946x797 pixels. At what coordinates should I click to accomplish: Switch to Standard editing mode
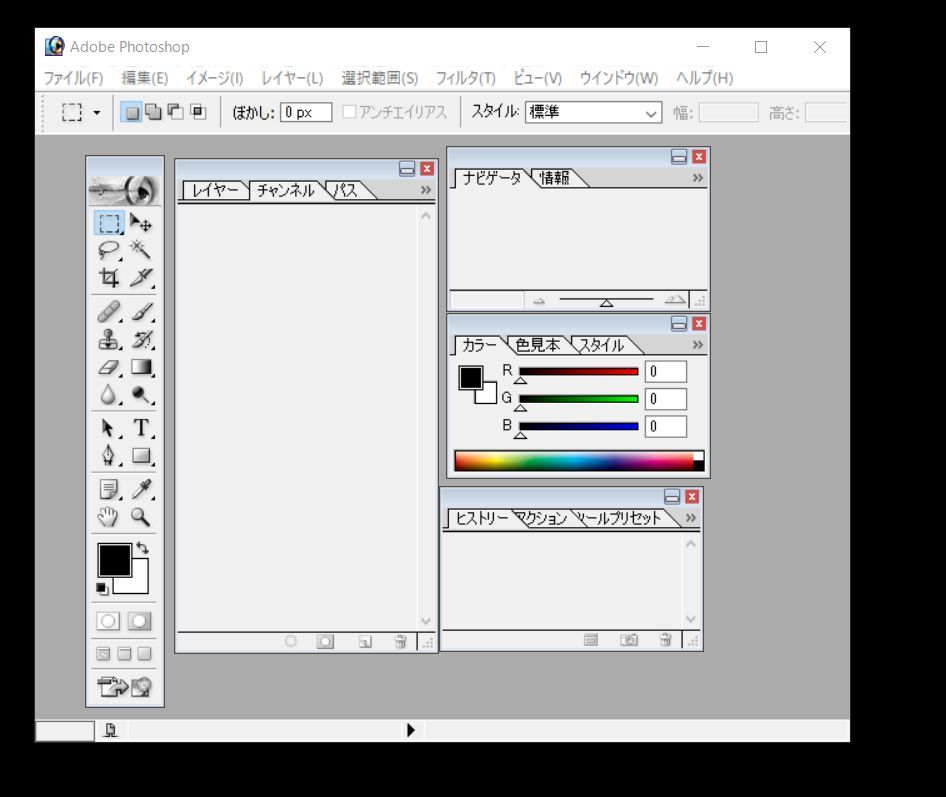[x=108, y=621]
